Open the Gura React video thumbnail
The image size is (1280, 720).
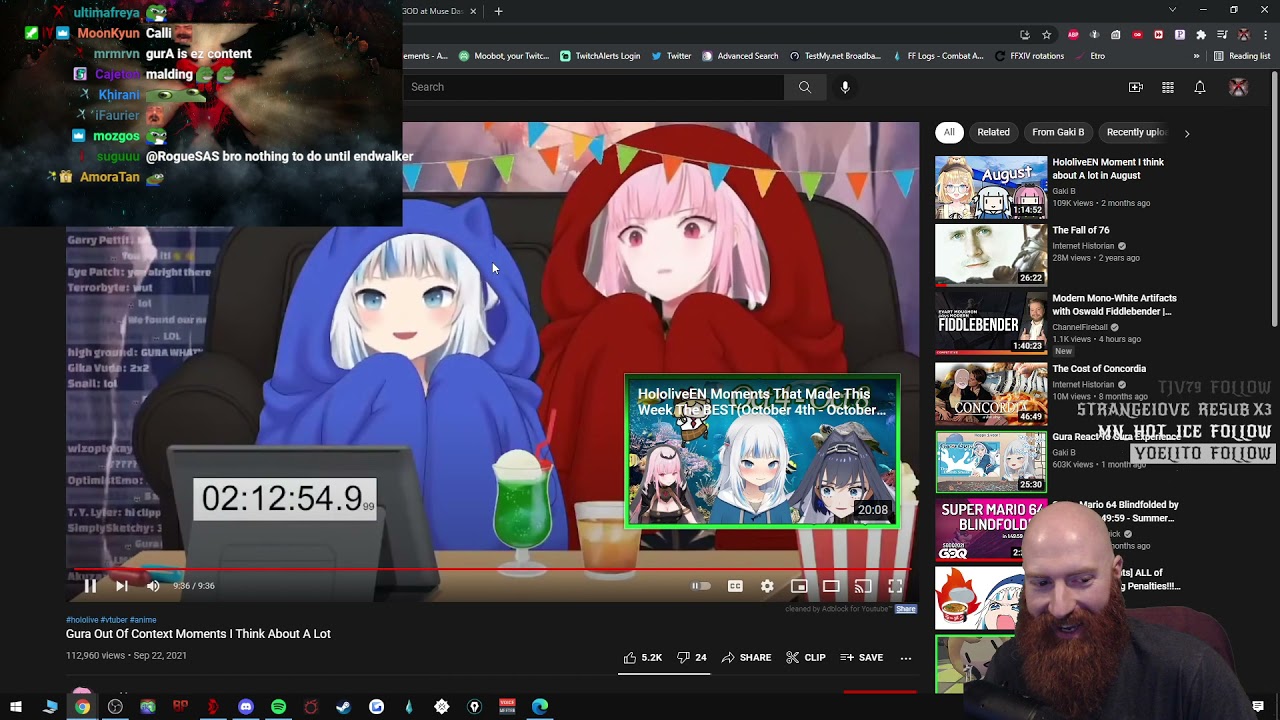point(991,462)
